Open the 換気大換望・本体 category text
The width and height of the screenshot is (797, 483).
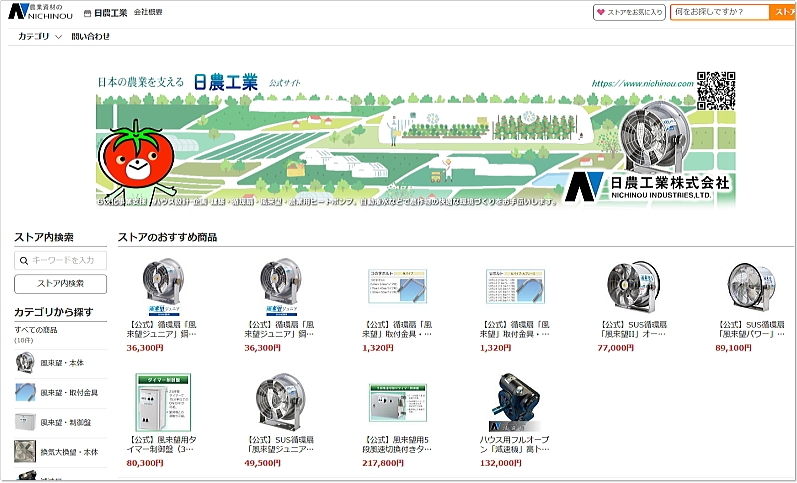69,451
